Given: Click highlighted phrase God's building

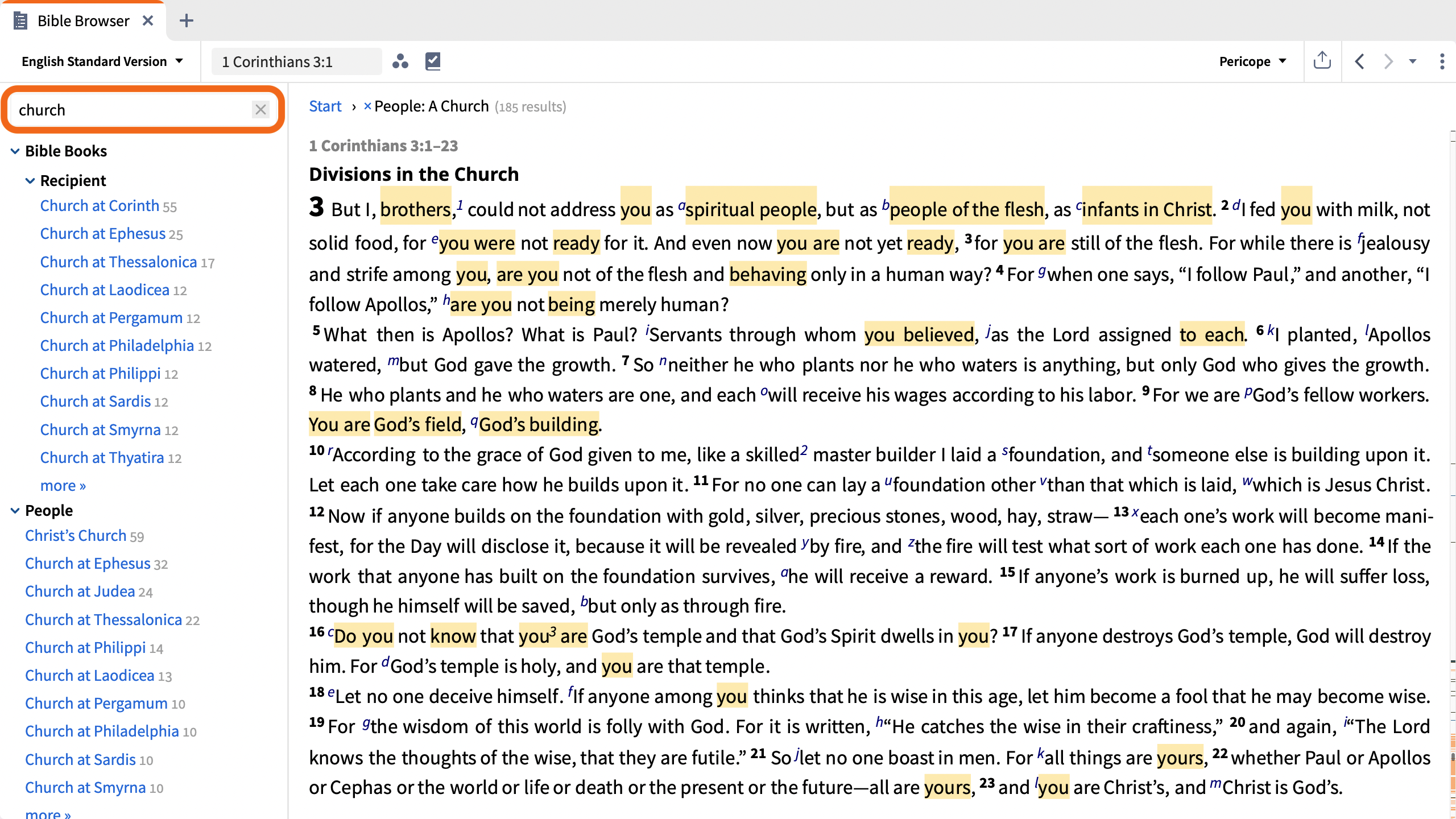Looking at the screenshot, I should click(x=539, y=424).
